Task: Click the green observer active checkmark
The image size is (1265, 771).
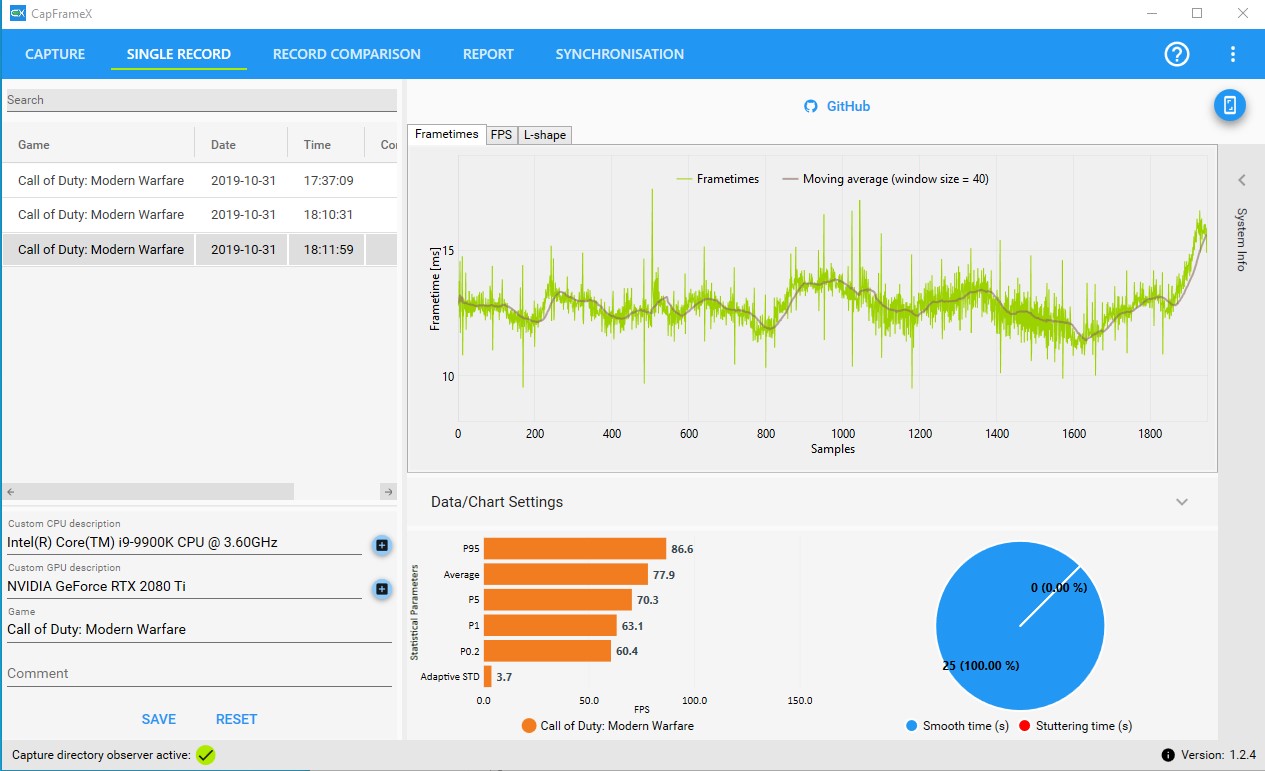Action: pyautogui.click(x=206, y=755)
